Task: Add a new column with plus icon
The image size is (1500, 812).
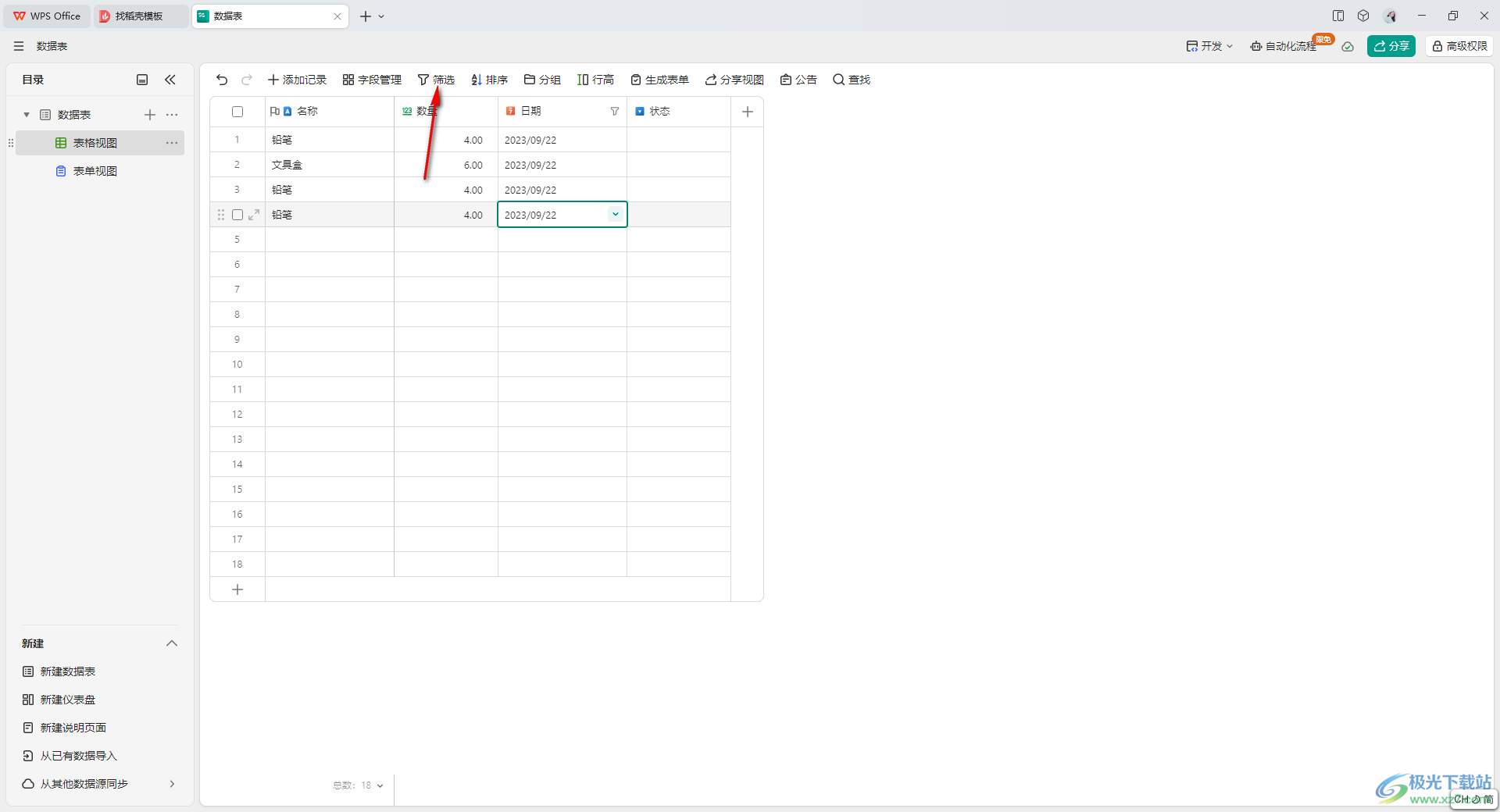Action: pos(748,112)
